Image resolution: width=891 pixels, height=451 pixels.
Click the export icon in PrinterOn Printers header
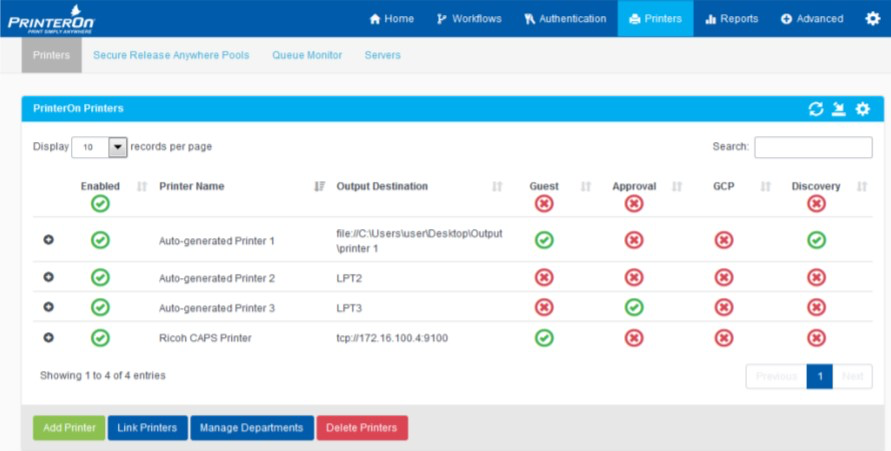coord(839,108)
